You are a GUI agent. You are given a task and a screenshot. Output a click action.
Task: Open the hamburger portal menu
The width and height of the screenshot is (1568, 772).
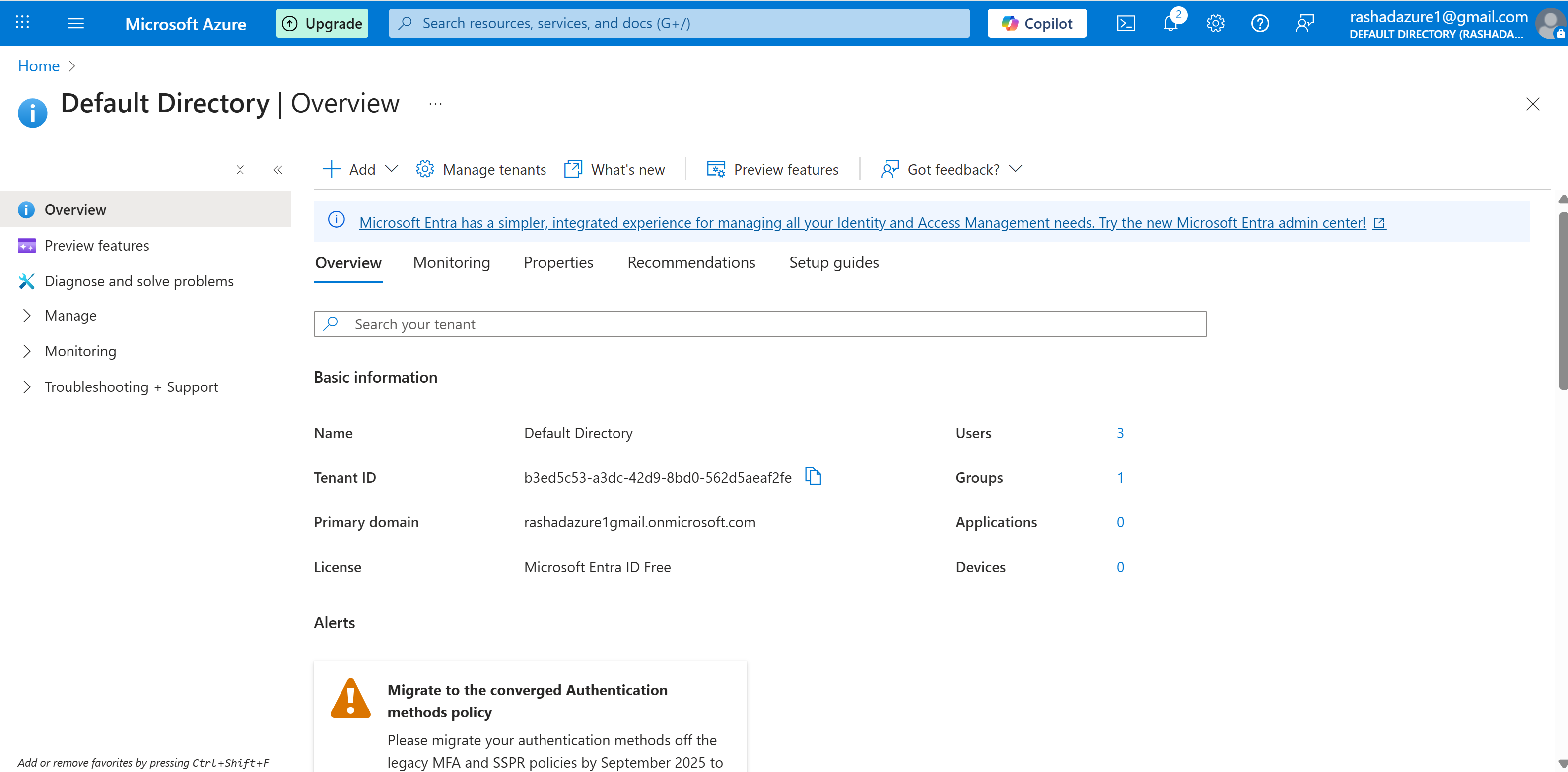click(75, 23)
